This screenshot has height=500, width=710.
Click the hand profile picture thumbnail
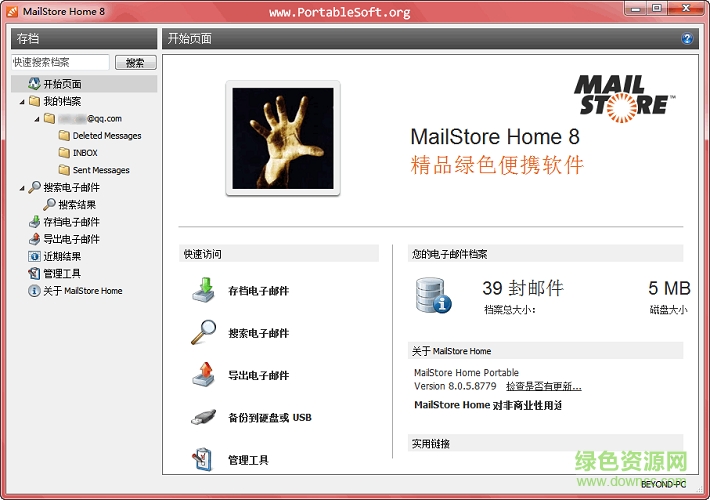(282, 138)
